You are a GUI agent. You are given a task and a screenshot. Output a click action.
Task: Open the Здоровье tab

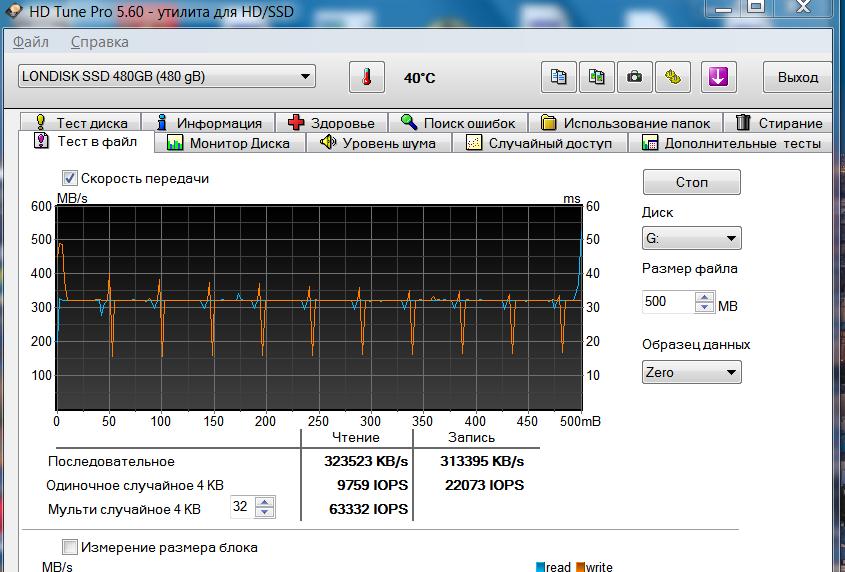[x=331, y=123]
